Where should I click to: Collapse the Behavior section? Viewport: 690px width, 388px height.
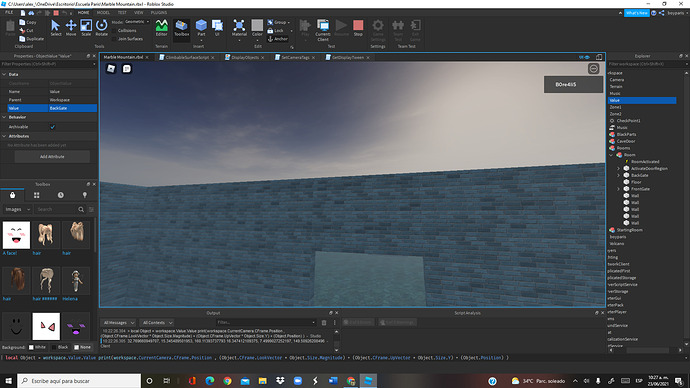4,117
